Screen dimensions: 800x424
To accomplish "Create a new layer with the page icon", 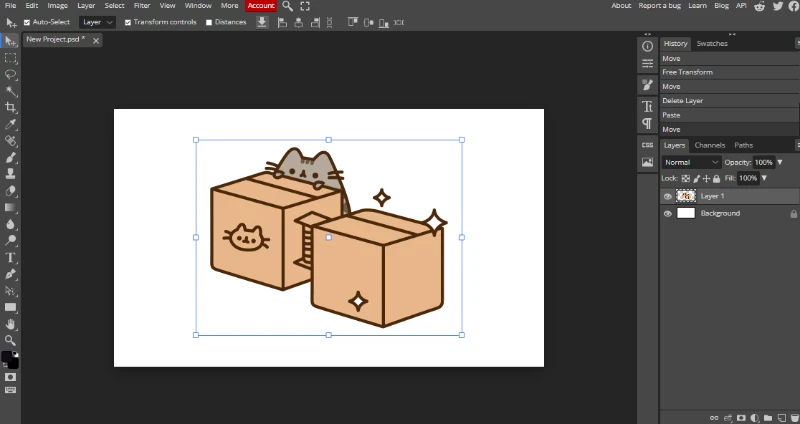I will click(781, 418).
